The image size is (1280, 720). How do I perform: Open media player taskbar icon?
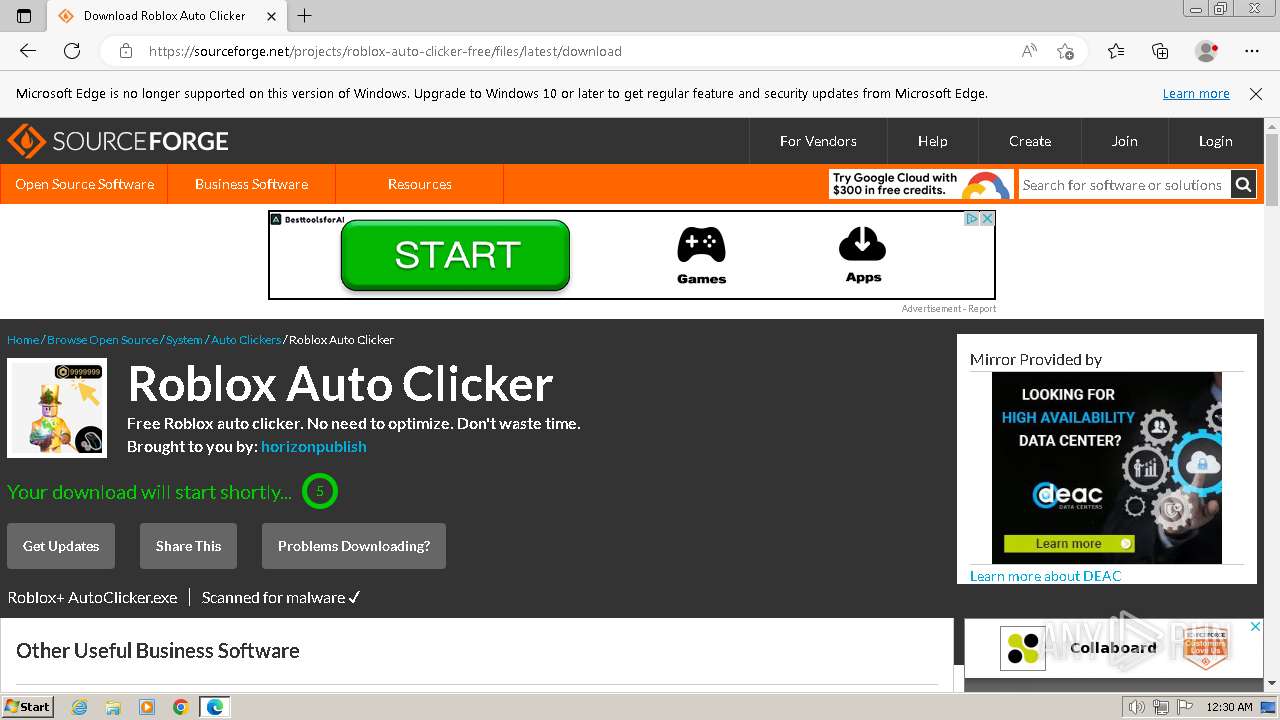[147, 707]
